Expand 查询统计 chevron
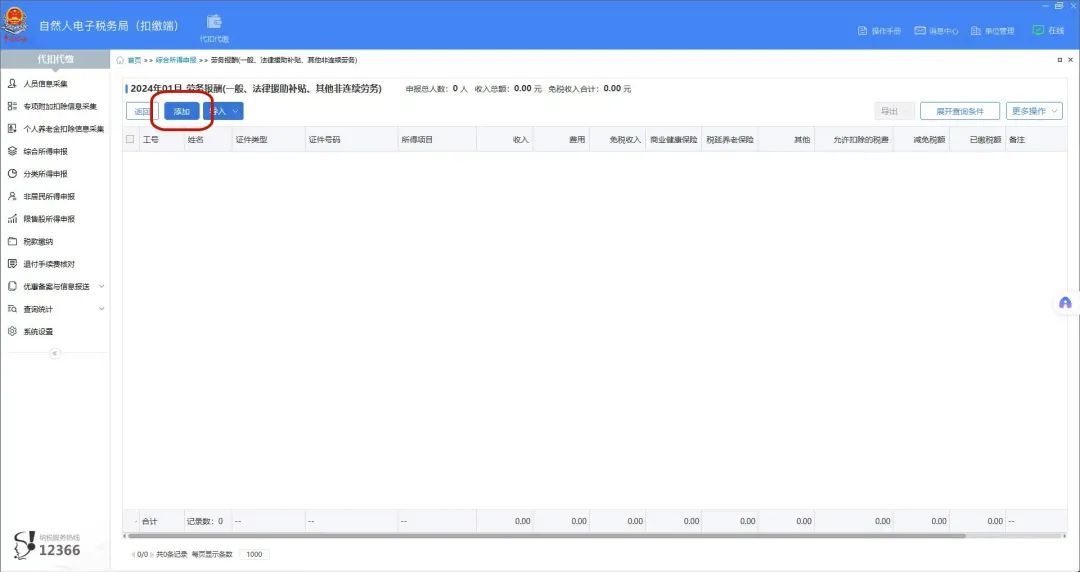The image size is (1080, 572). (x=102, y=309)
